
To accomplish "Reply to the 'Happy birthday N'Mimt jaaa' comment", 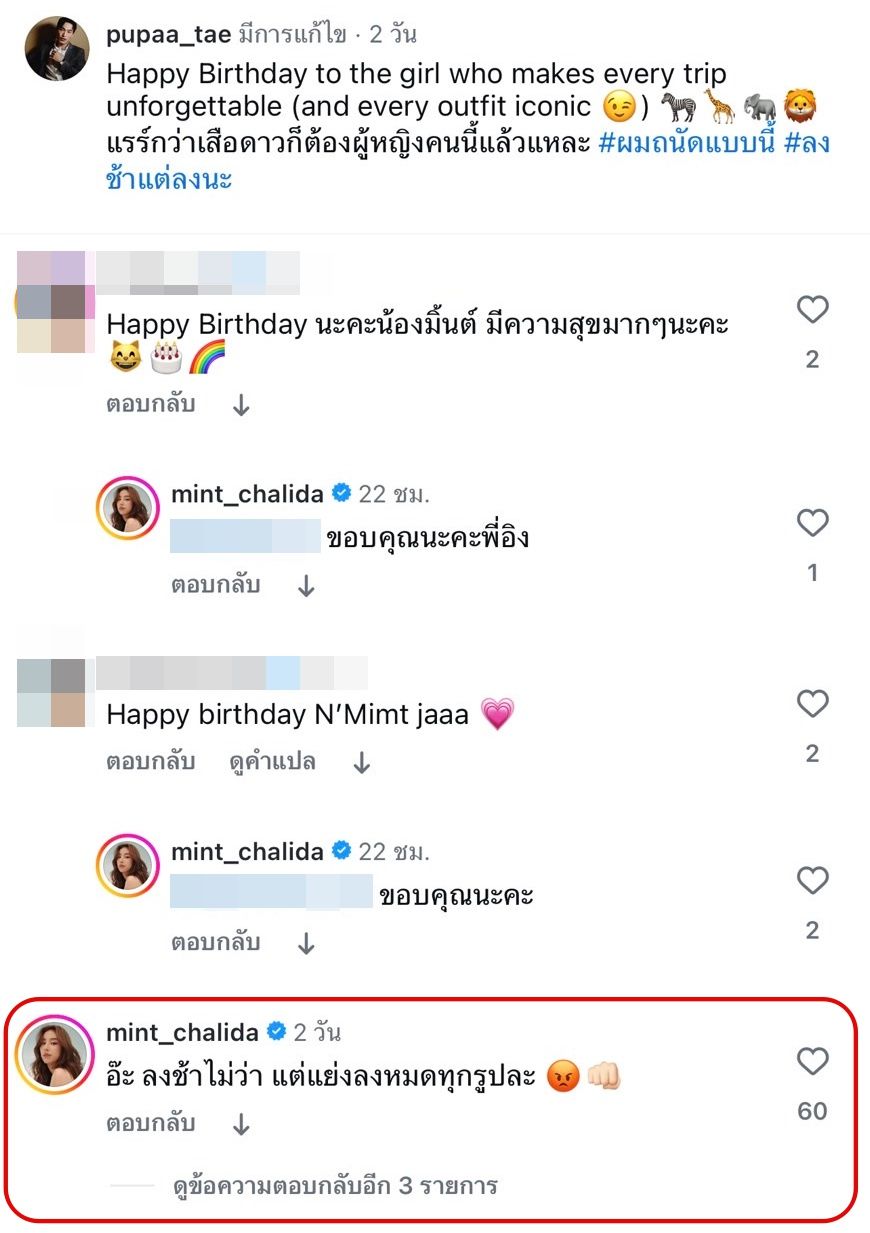I will (x=150, y=762).
